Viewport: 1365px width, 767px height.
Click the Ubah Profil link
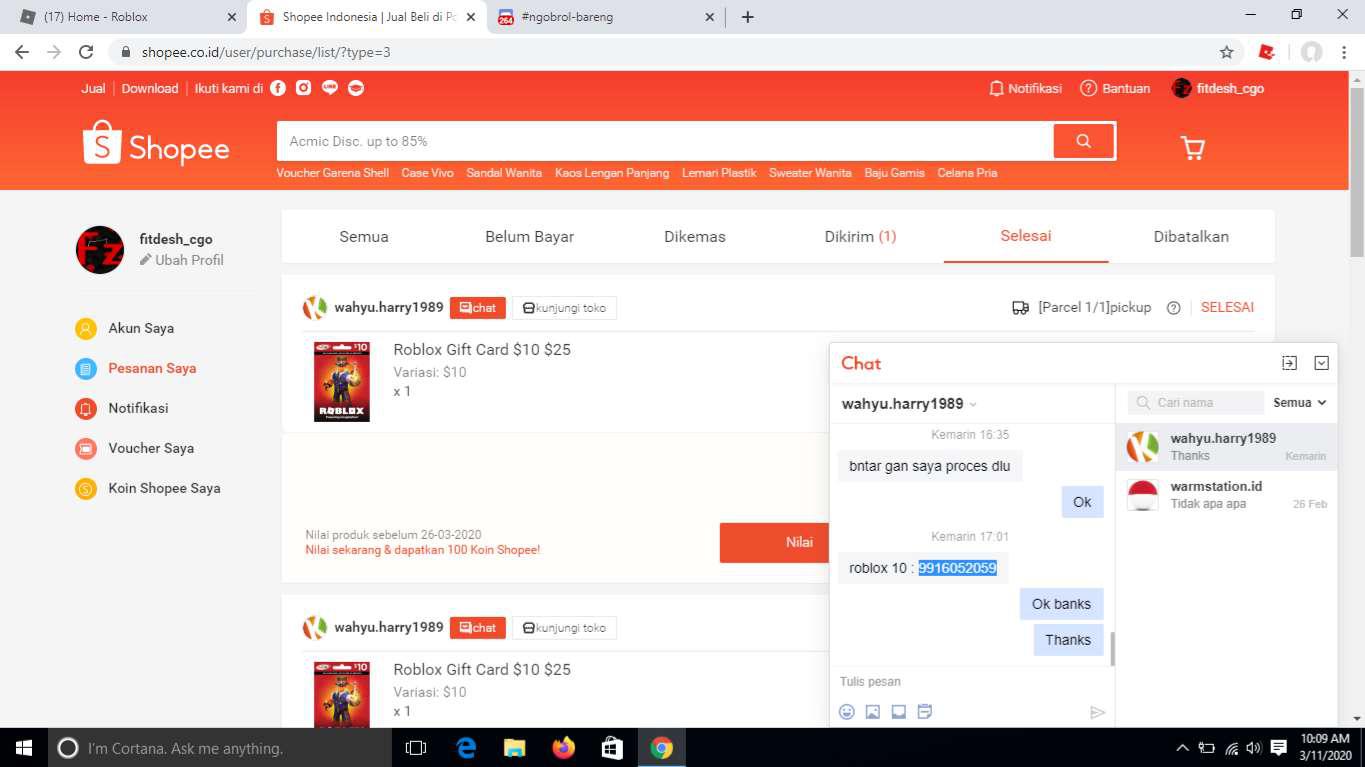[x=181, y=260]
